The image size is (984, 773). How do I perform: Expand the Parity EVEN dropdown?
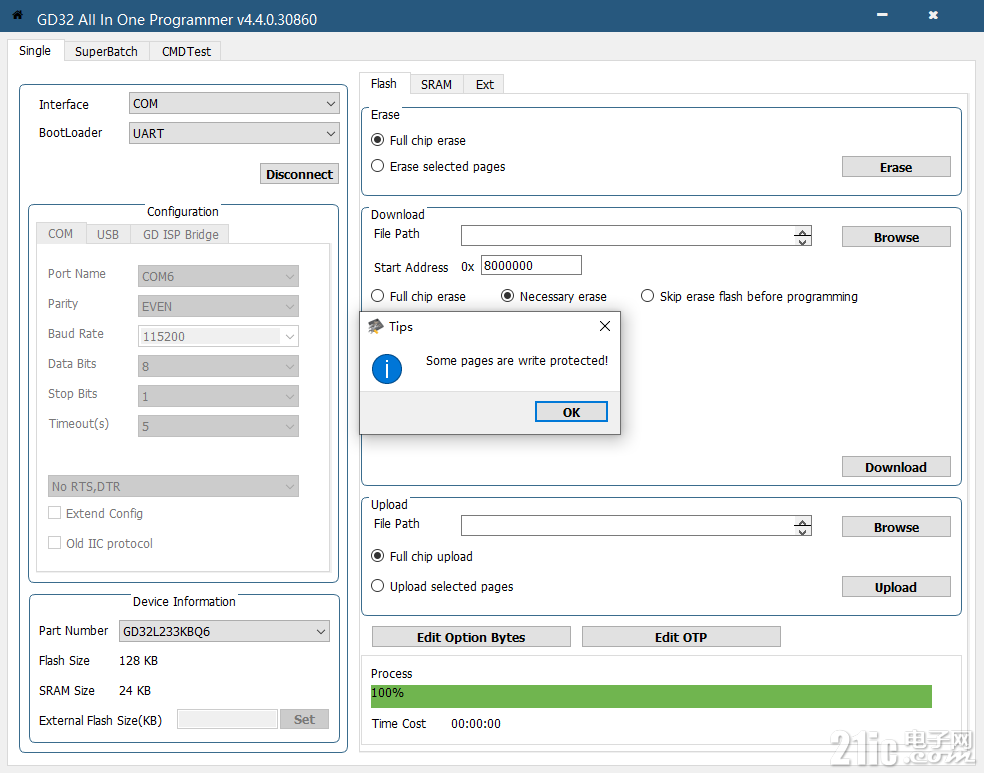pos(218,306)
